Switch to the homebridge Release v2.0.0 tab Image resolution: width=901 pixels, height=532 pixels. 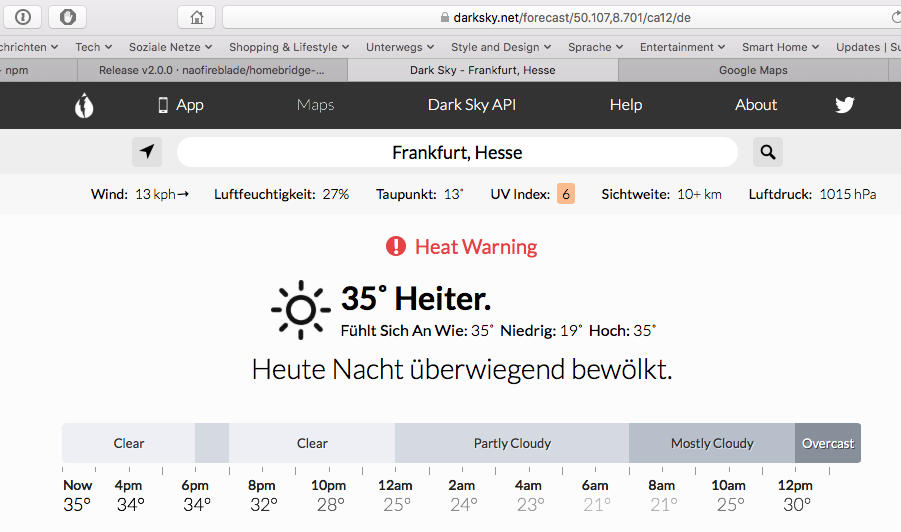pos(212,71)
